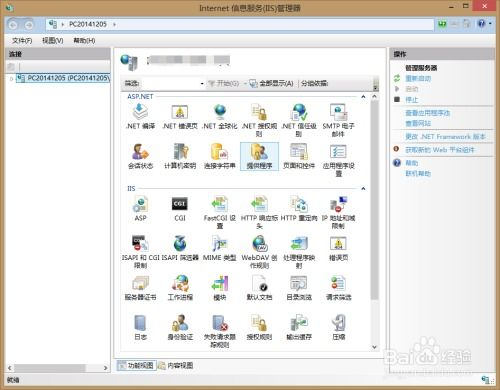Open the IP 地址和域限制 icon
The height and width of the screenshot is (390, 500).
[x=338, y=212]
